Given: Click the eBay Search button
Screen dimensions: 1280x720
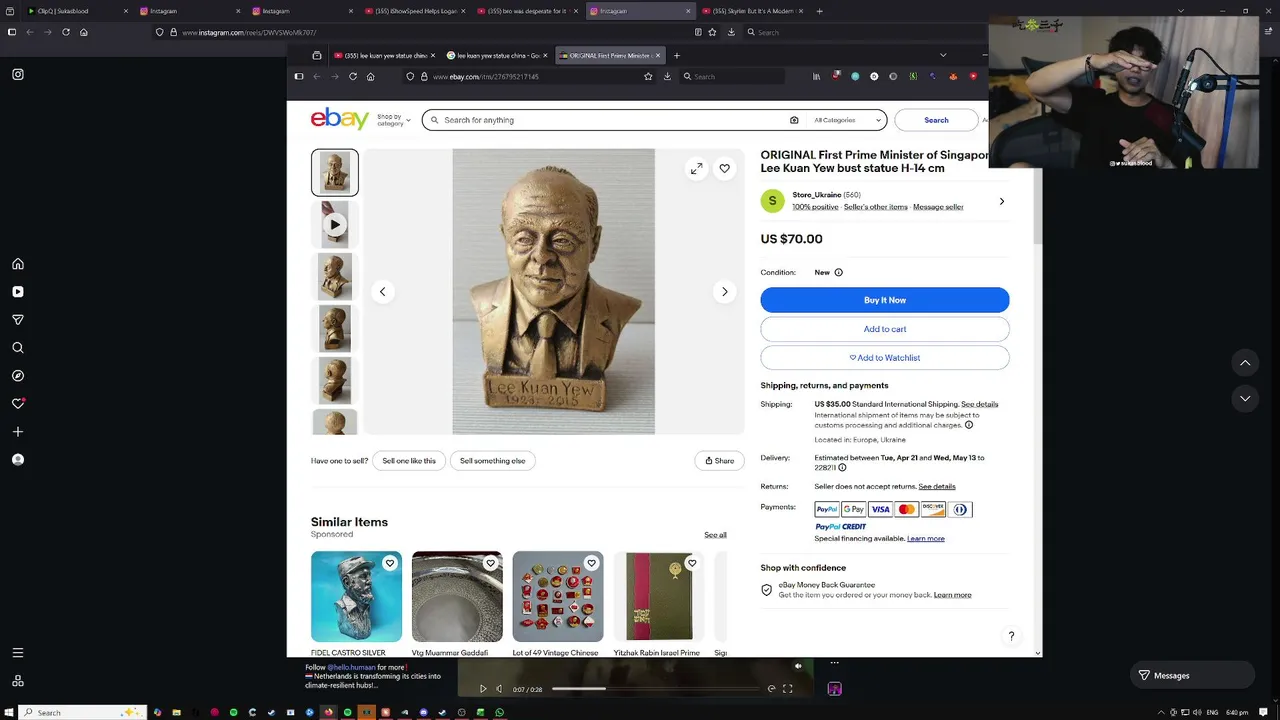Looking at the screenshot, I should (x=936, y=120).
